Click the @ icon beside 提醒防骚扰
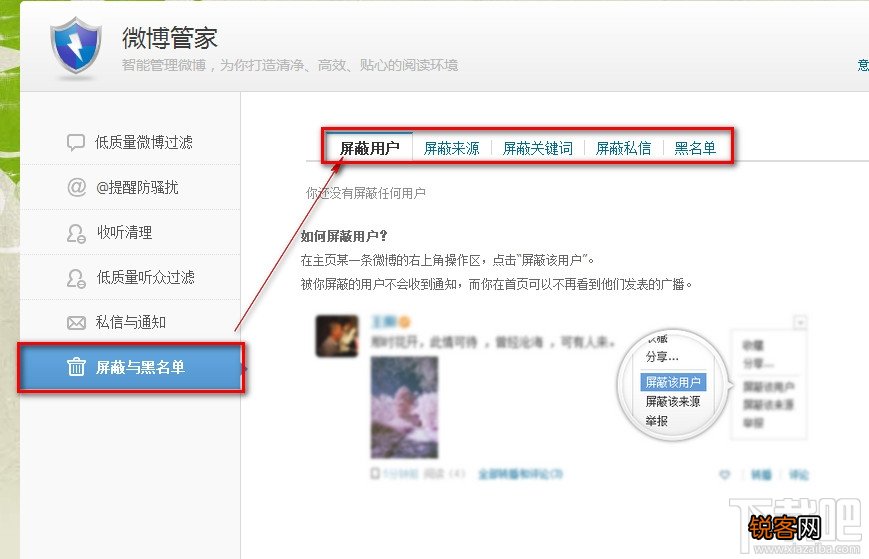This screenshot has height=559, width=869. point(76,187)
